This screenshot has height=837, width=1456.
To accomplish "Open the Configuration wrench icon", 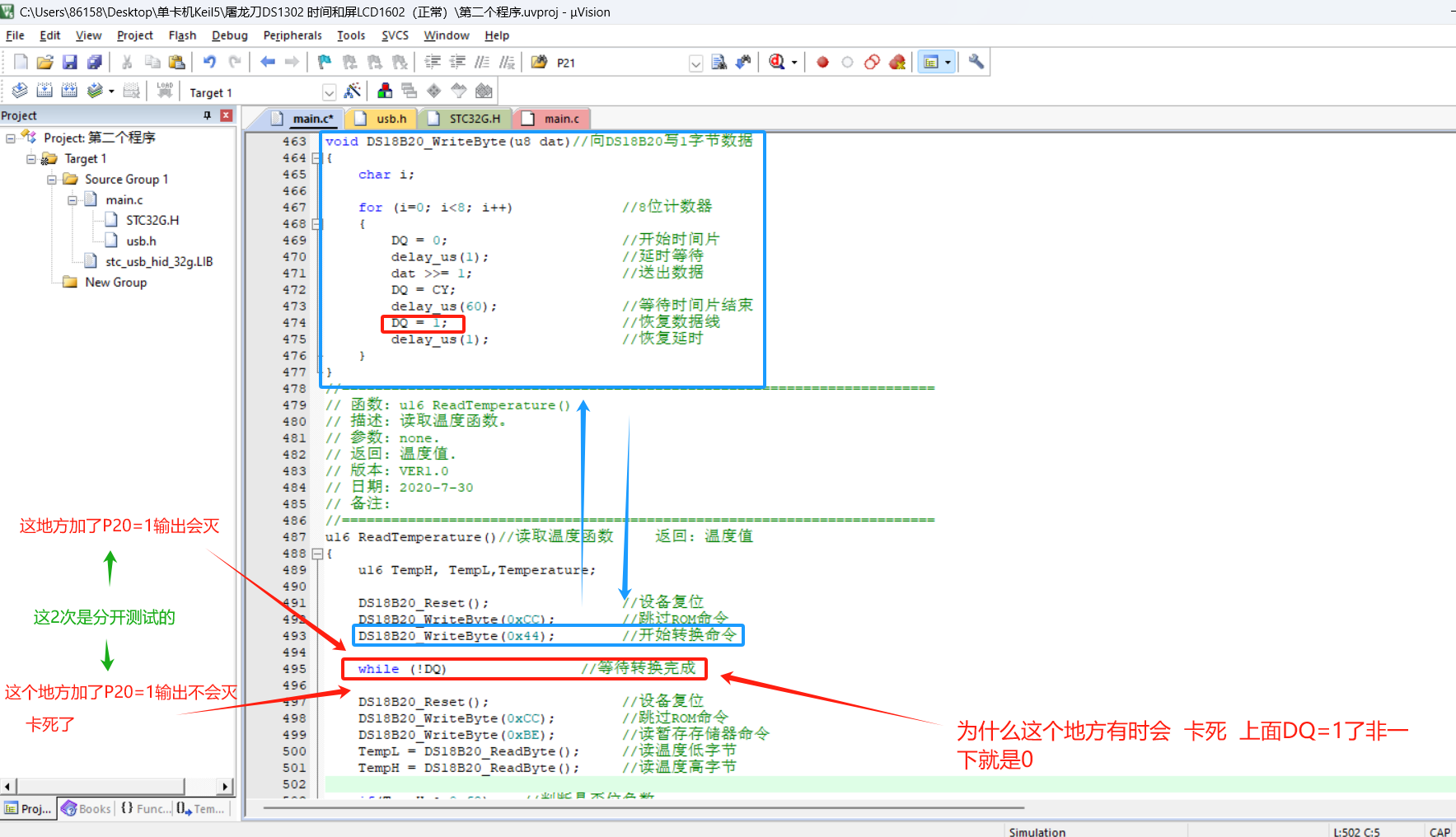I will pos(976,62).
